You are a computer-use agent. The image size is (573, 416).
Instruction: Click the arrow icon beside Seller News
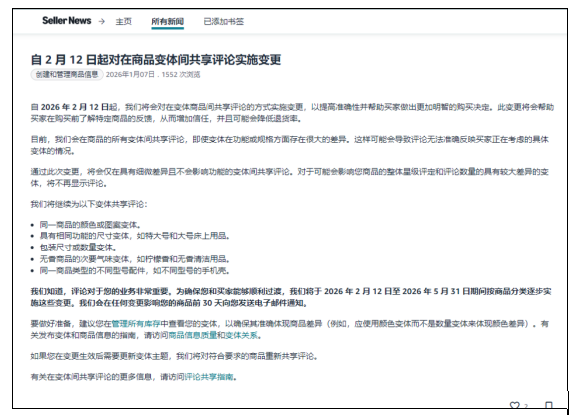coord(102,22)
